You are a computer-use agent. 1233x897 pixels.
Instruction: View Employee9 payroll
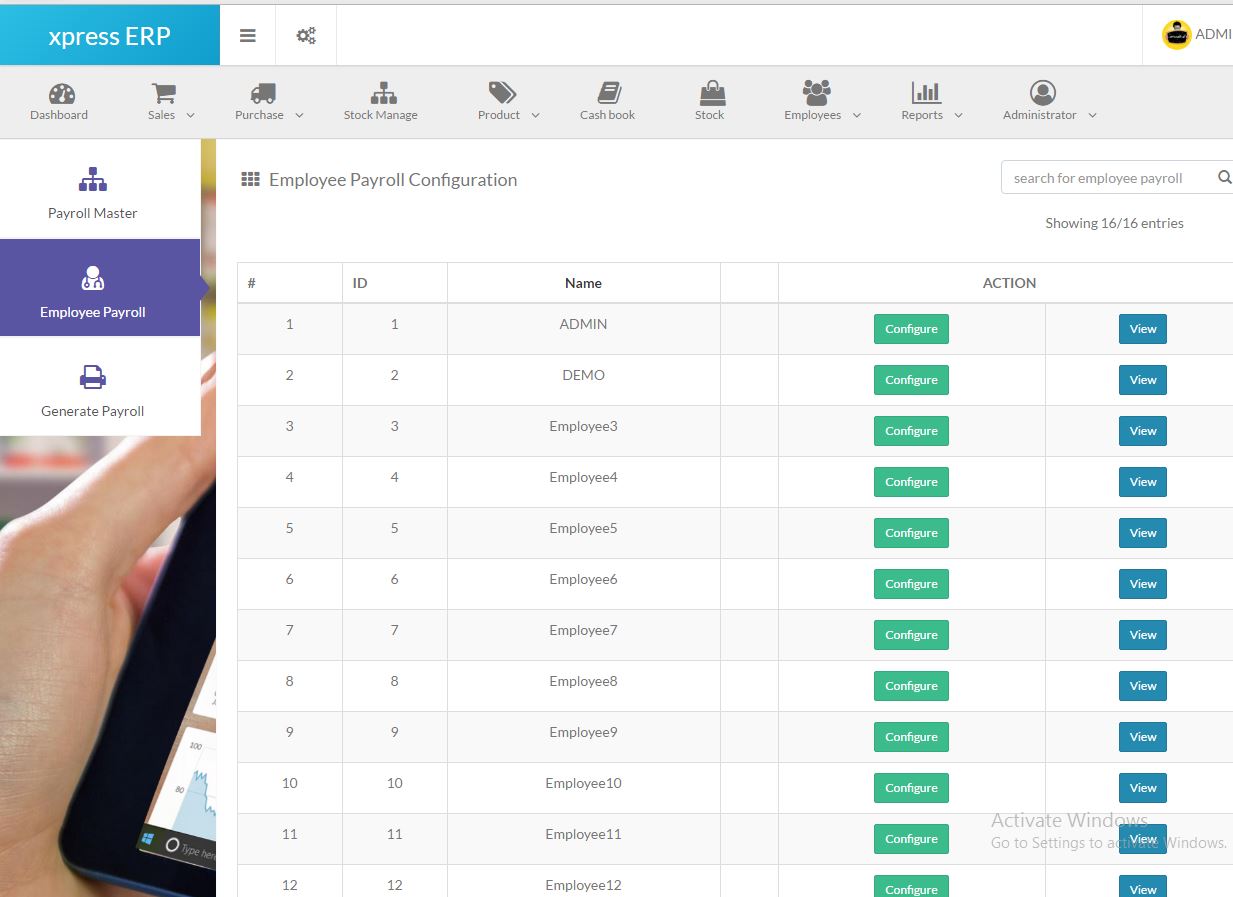point(1143,737)
